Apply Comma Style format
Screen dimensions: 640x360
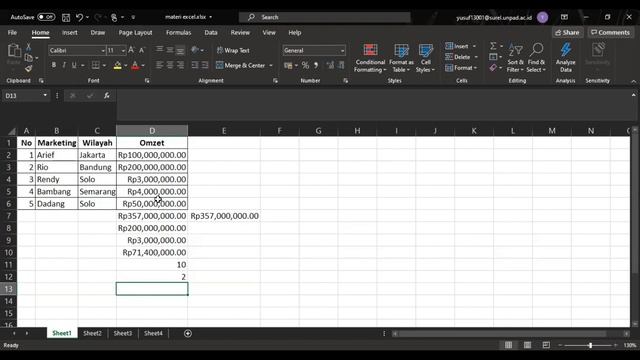(x=316, y=65)
